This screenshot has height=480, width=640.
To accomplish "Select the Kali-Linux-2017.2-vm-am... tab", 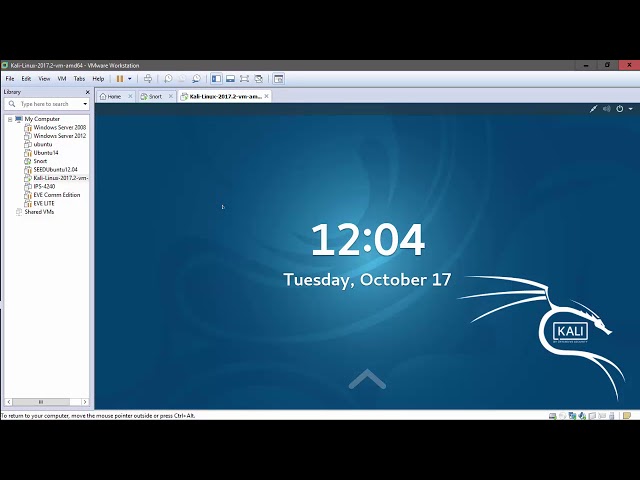I will coord(225,96).
